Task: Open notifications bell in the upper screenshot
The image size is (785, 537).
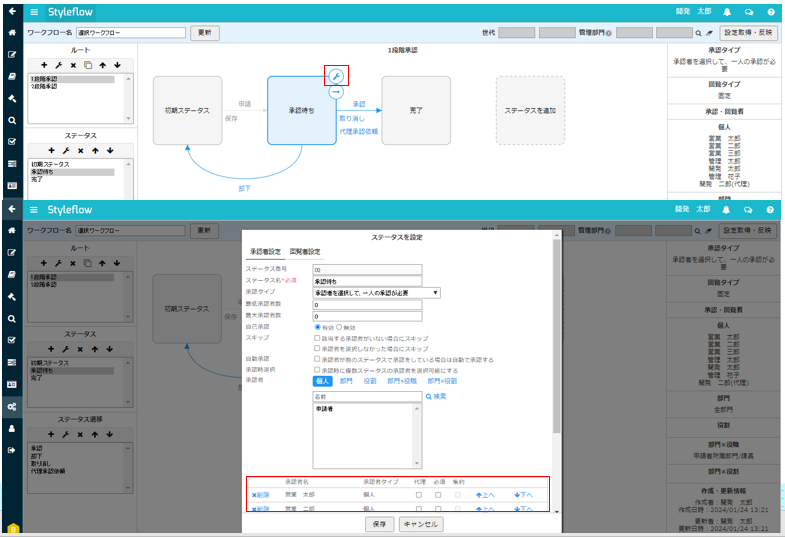Action: (727, 12)
